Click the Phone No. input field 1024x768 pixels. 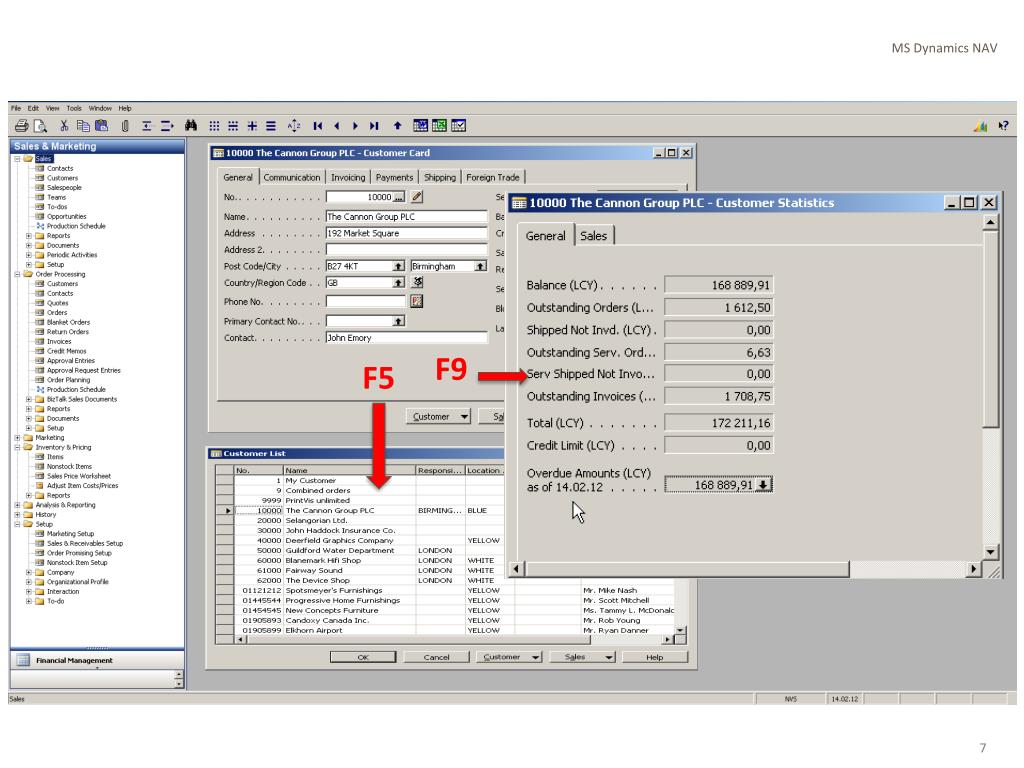tap(366, 301)
